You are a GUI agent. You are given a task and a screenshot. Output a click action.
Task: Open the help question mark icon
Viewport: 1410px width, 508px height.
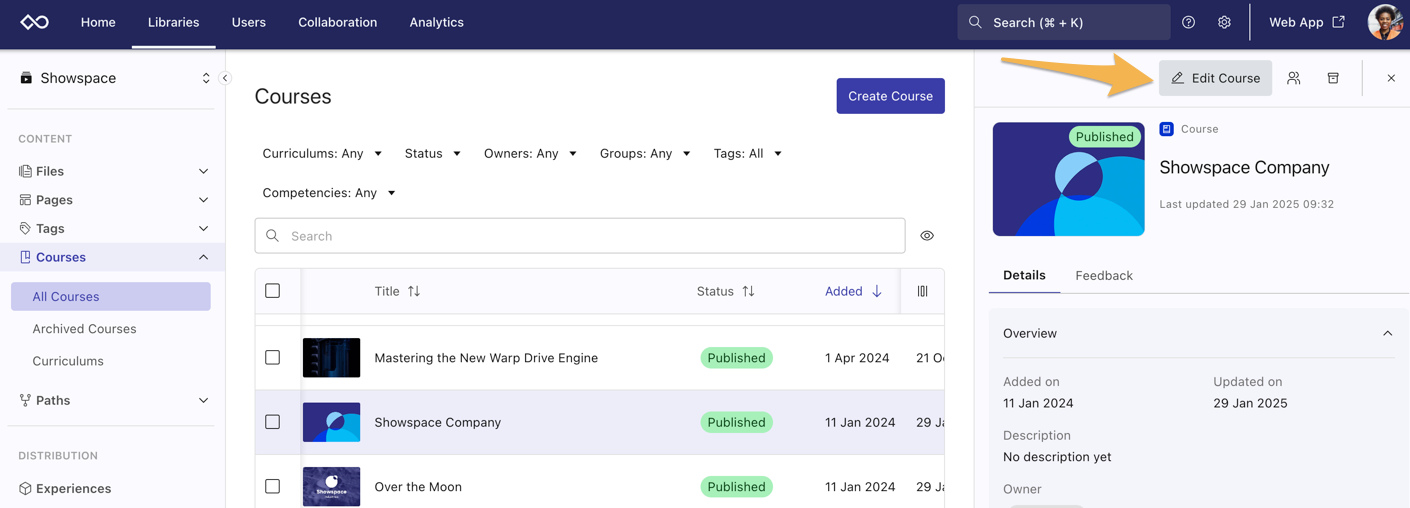click(x=1188, y=22)
